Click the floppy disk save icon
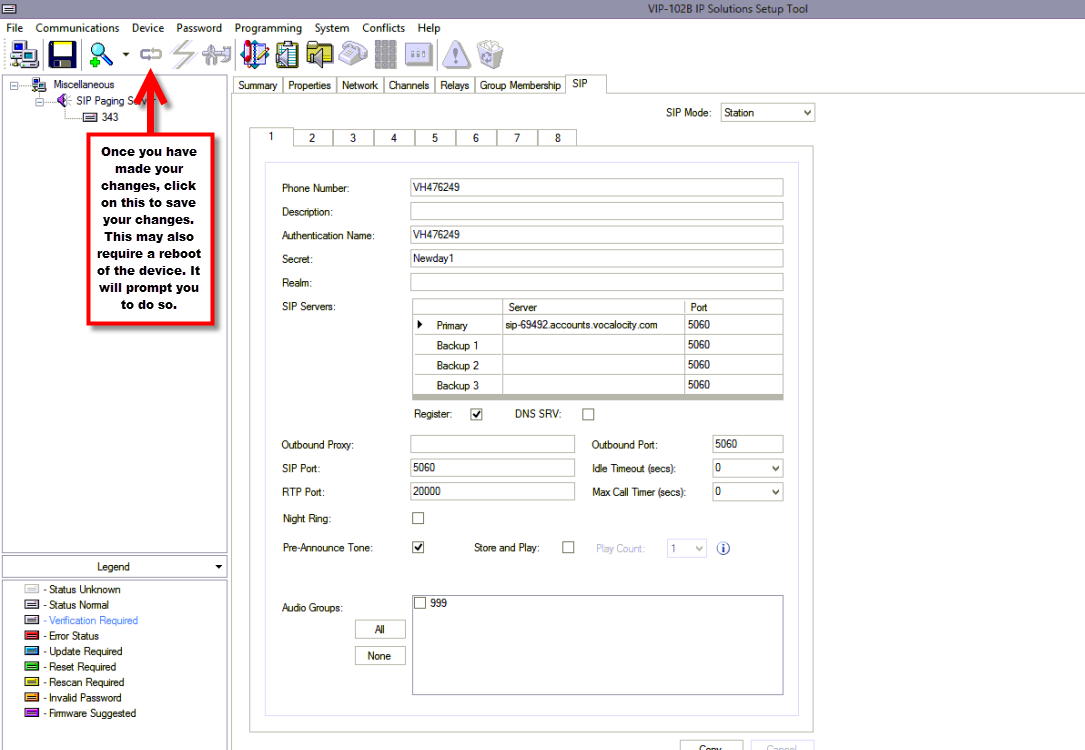Image resolution: width=1085 pixels, height=750 pixels. click(x=64, y=54)
